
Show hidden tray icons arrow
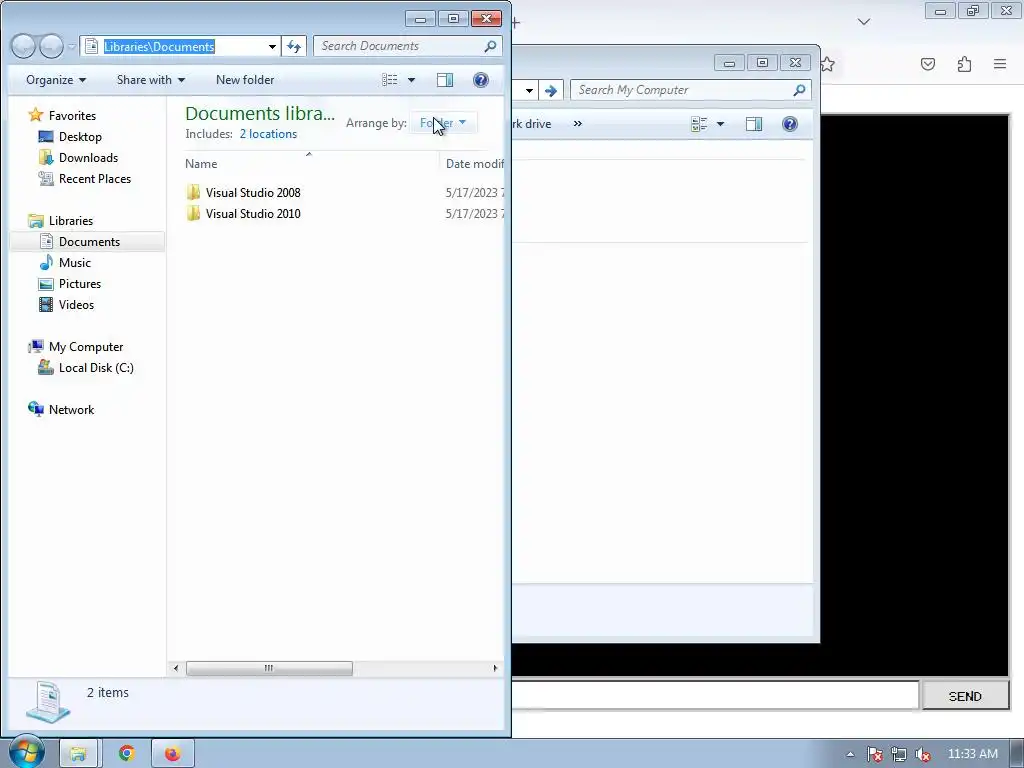pyautogui.click(x=850, y=754)
